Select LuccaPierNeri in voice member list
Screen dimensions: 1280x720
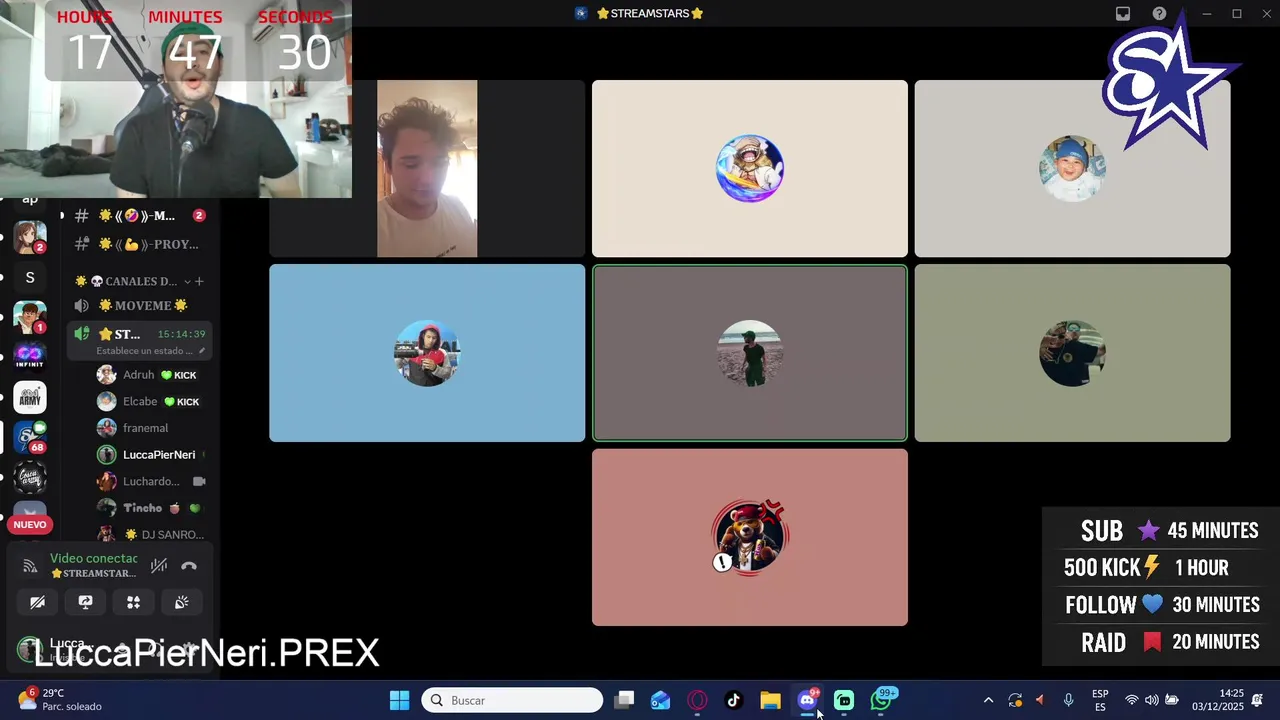pyautogui.click(x=150, y=455)
